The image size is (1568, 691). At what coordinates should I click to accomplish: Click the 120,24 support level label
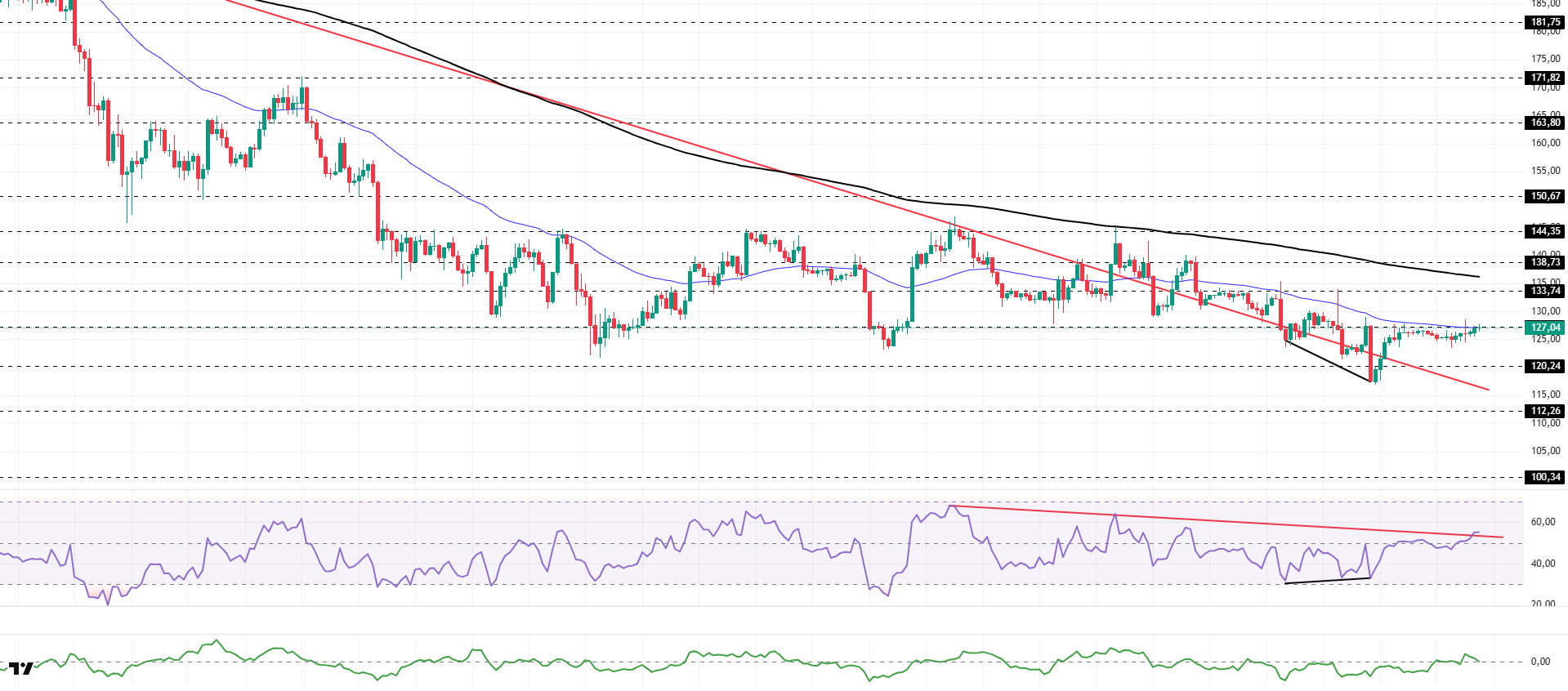coord(1544,366)
